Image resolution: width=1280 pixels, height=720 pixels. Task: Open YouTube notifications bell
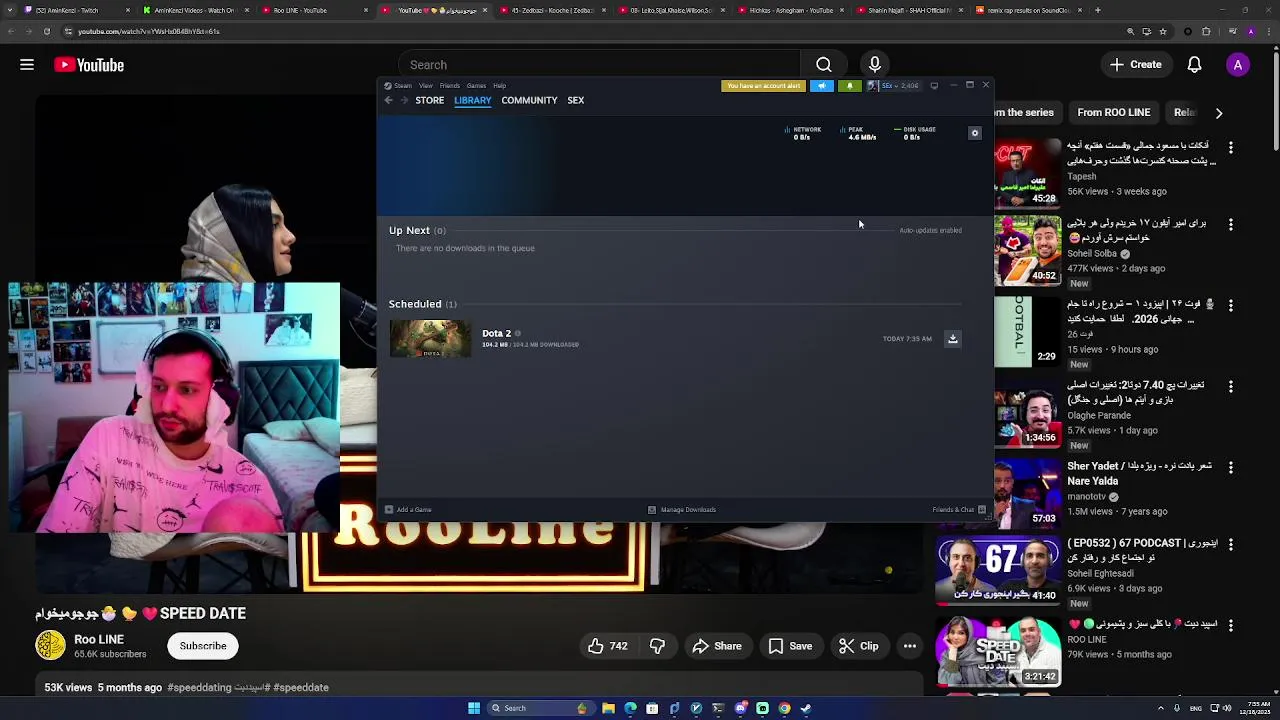tap(1194, 65)
